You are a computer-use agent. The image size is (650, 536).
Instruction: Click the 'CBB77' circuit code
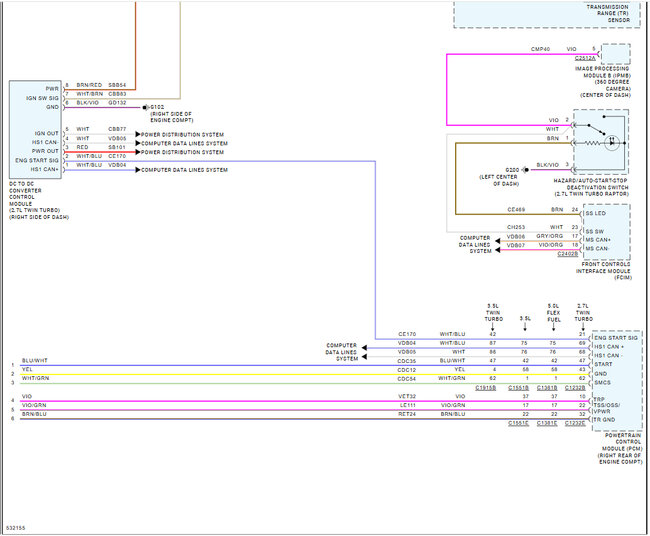coord(117,129)
